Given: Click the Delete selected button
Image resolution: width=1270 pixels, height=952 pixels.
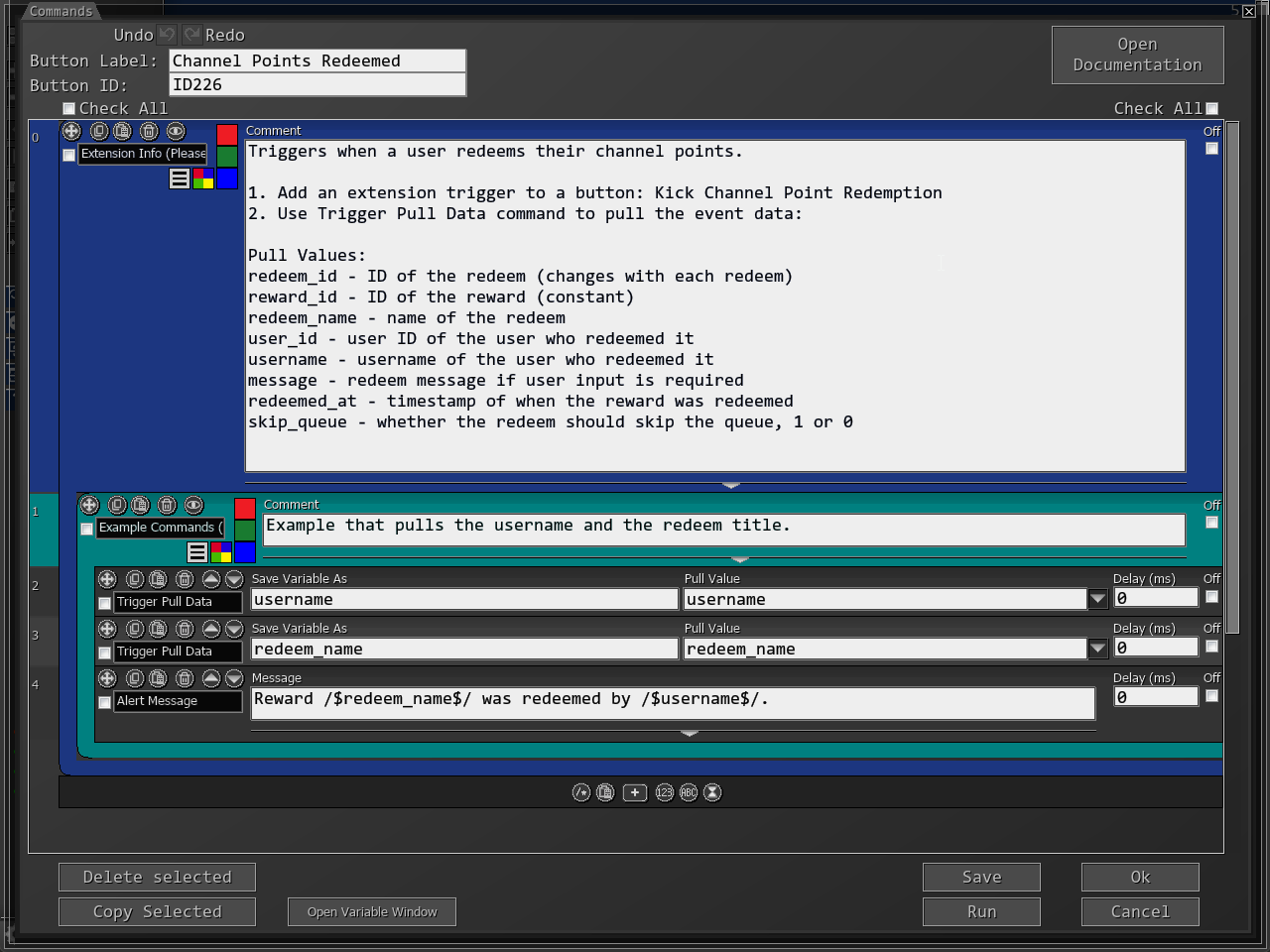Looking at the screenshot, I should [157, 877].
